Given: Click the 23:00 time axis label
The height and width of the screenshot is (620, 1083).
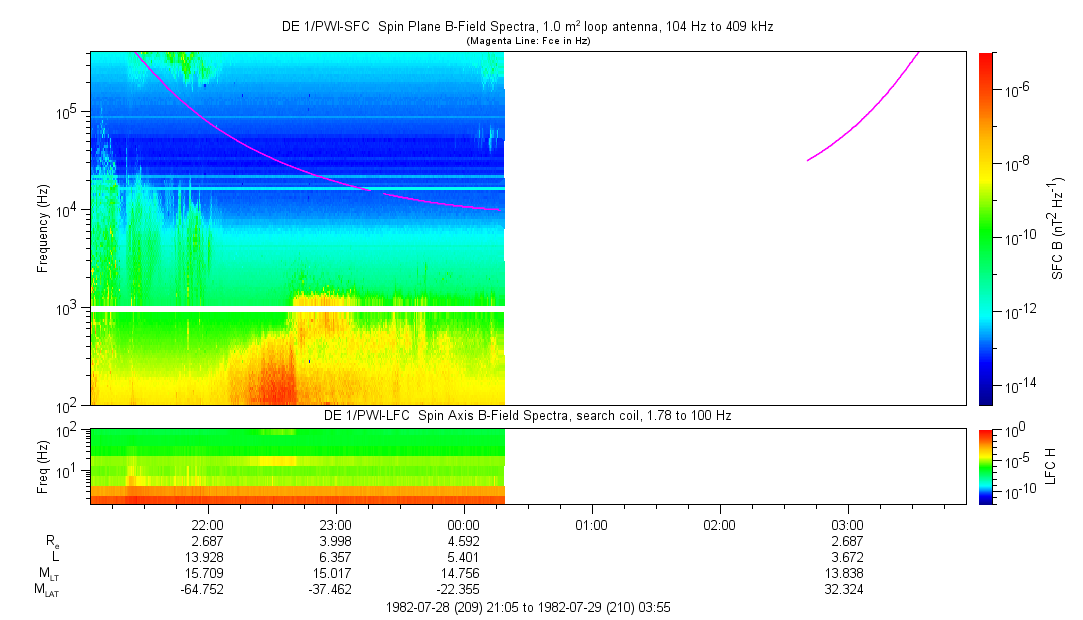Looking at the screenshot, I should click(x=335, y=525).
